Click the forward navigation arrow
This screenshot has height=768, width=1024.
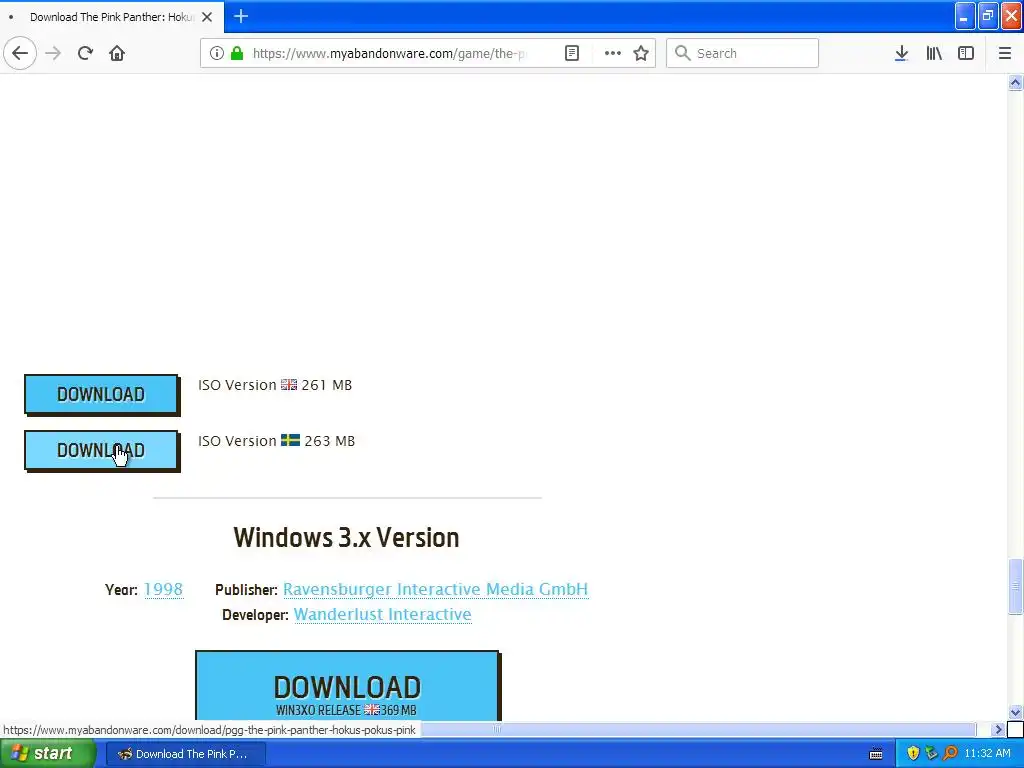tap(53, 53)
